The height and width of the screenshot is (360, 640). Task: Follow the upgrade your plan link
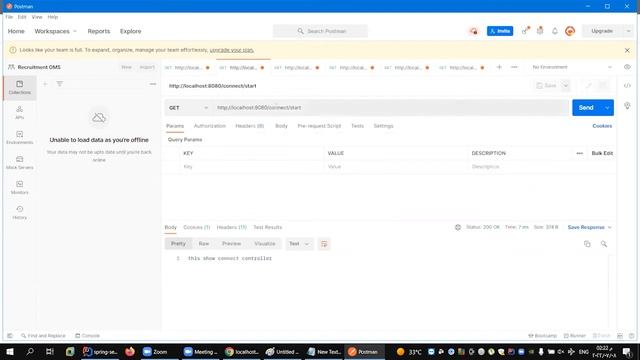pyautogui.click(x=231, y=50)
